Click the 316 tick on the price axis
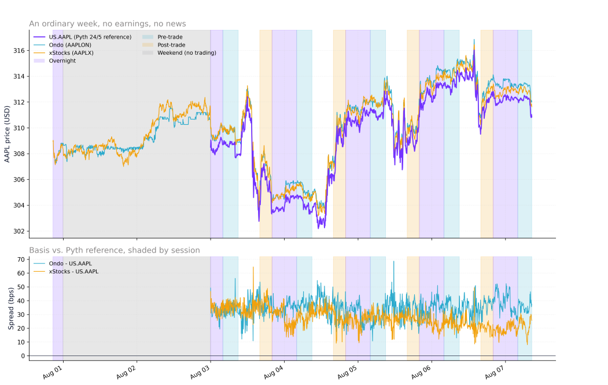608x385 pixels. (x=19, y=51)
